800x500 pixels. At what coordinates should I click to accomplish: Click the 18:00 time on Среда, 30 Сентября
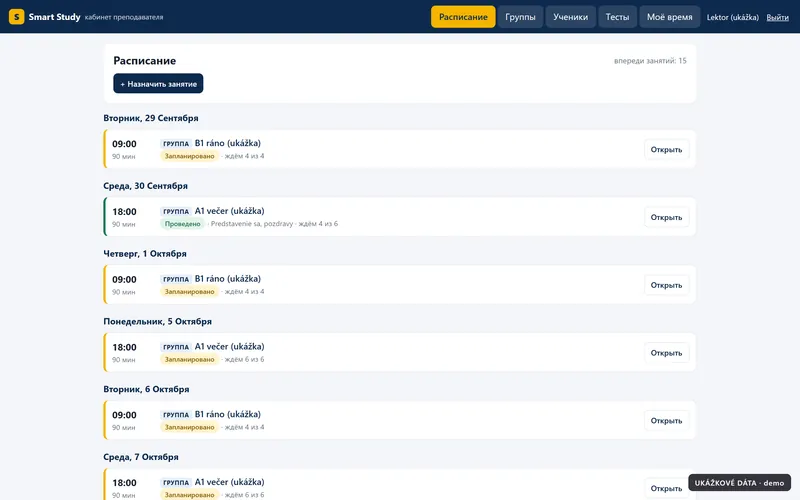coord(124,212)
